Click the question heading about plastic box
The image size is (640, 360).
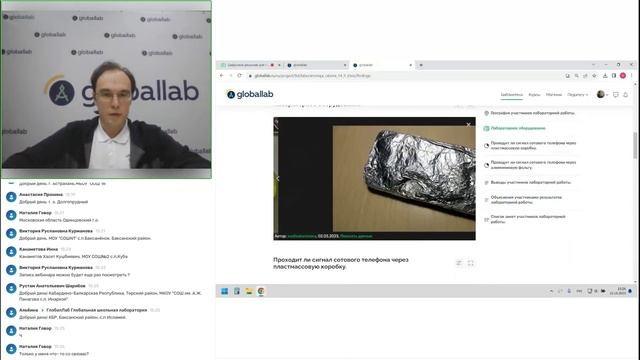point(340,263)
